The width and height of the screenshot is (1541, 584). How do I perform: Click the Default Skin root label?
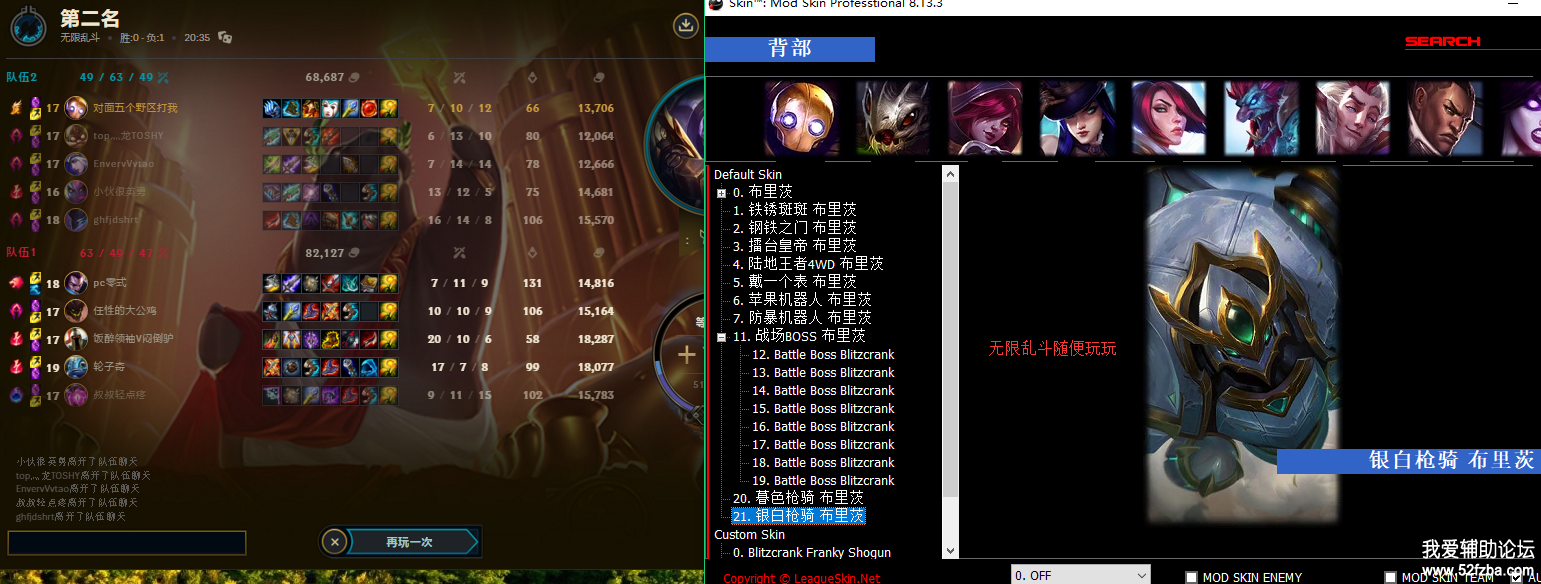pyautogui.click(x=748, y=175)
